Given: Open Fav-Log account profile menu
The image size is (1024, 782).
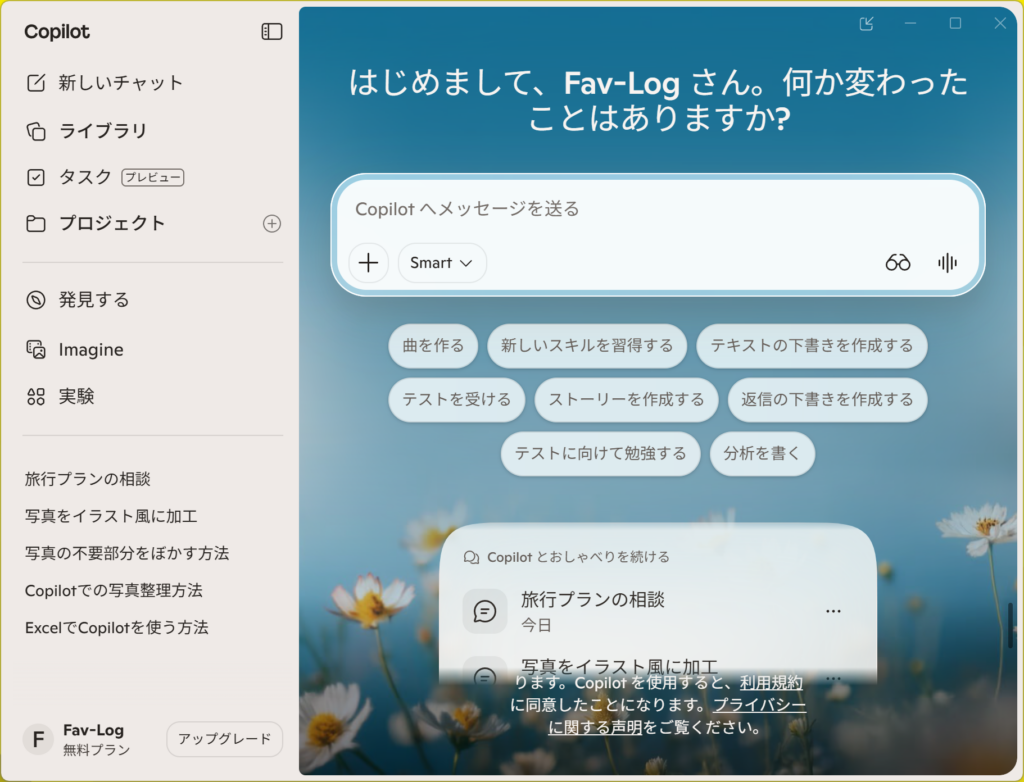Looking at the screenshot, I should click(x=77, y=739).
